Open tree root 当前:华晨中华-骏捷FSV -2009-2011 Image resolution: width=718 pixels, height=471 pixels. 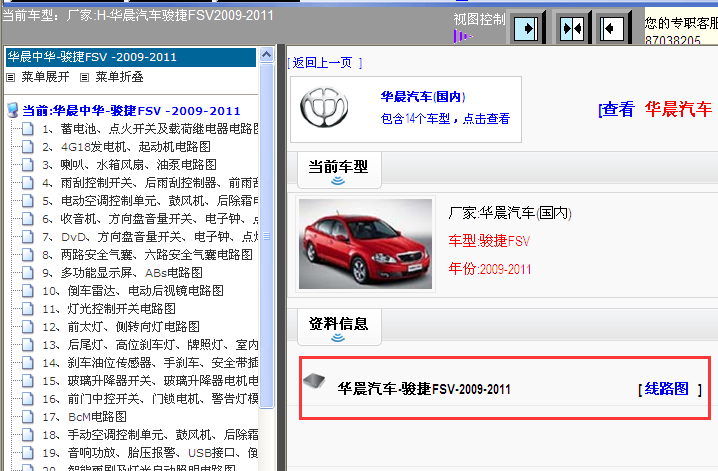(x=131, y=111)
